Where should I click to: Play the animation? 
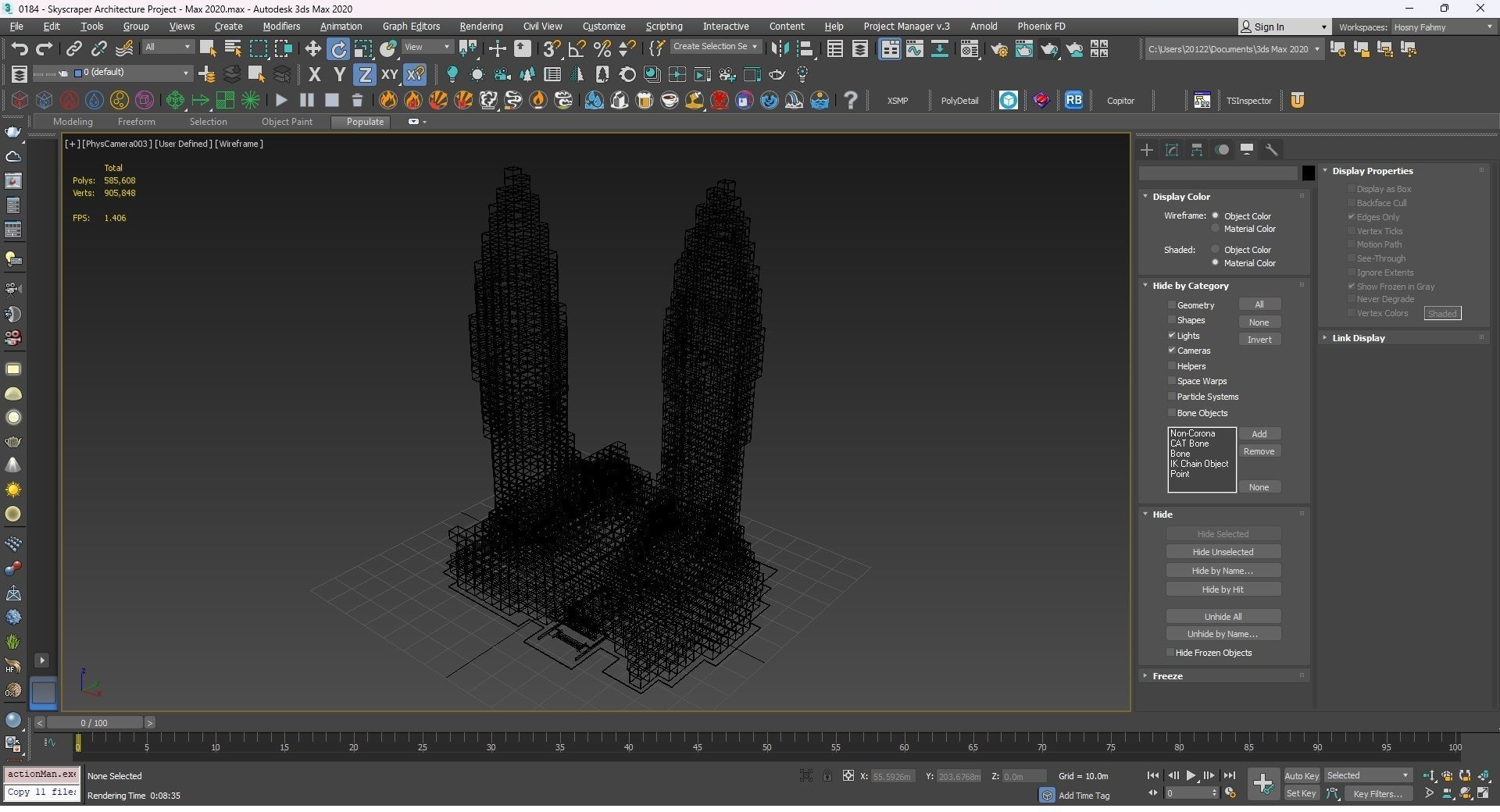1191,775
